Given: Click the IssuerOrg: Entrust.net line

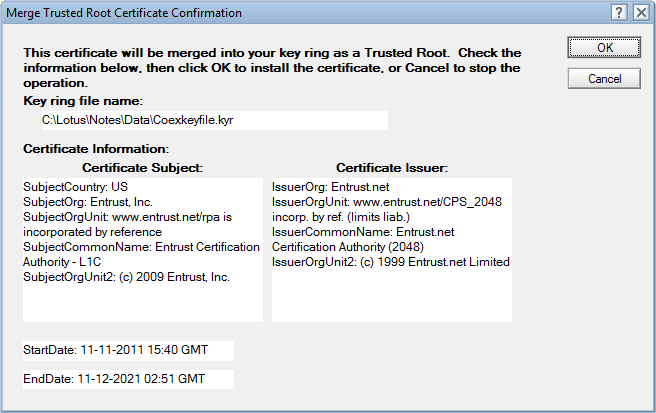Looking at the screenshot, I should pyautogui.click(x=331, y=187).
